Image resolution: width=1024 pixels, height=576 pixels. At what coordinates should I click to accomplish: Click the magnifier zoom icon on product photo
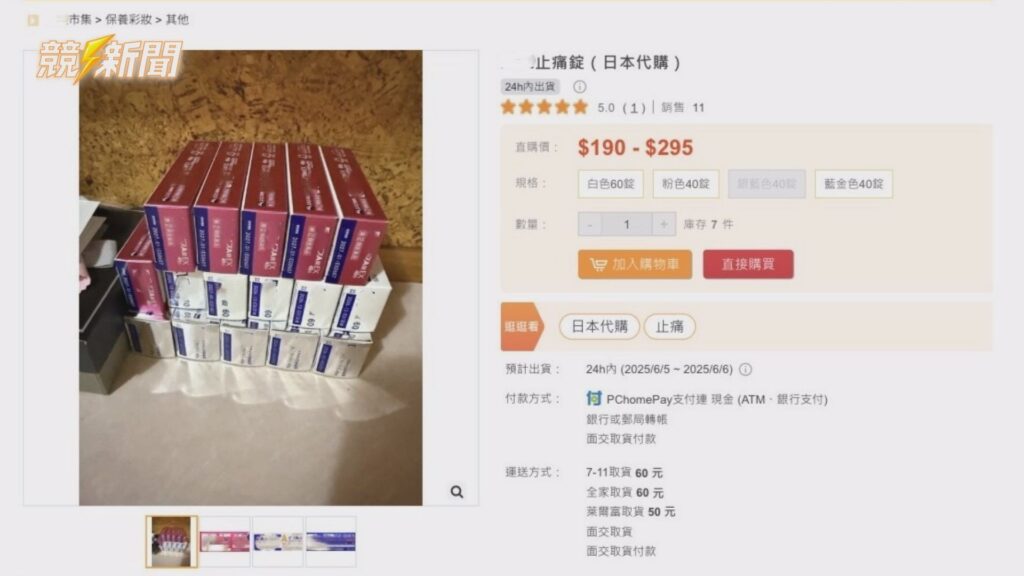[x=456, y=492]
